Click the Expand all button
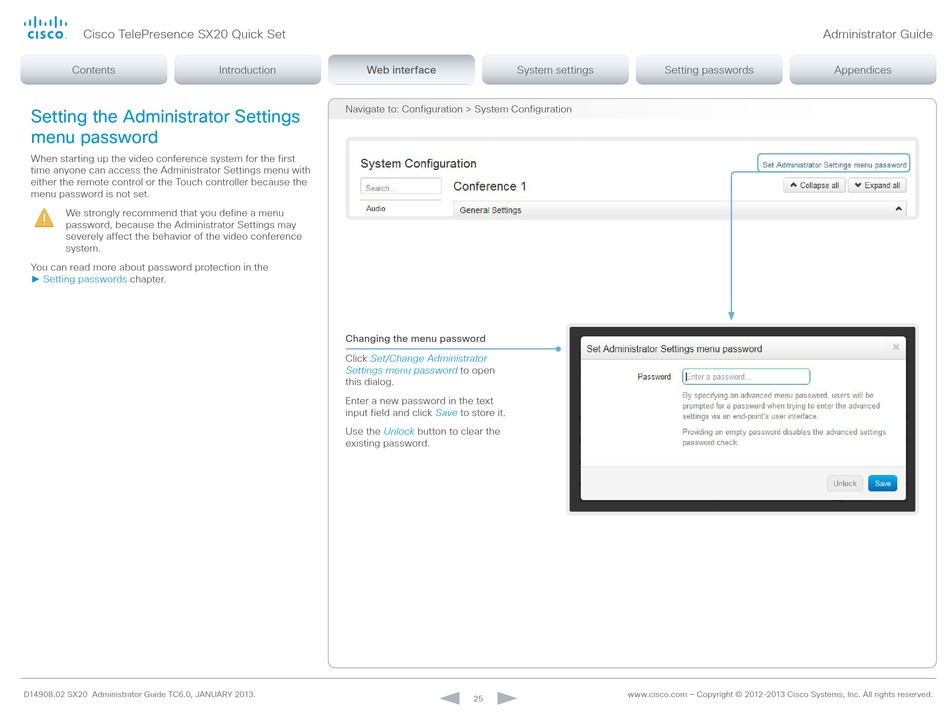Screen dimensions: 950x711 tap(877, 185)
